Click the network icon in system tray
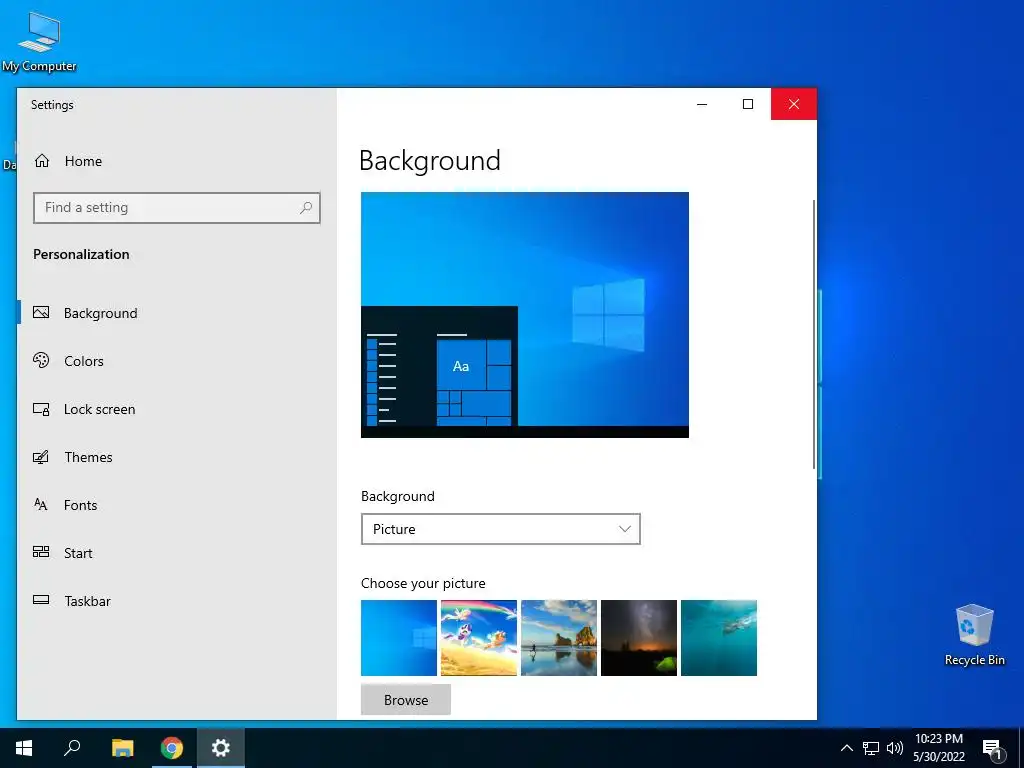Image resolution: width=1024 pixels, height=768 pixels. click(871, 748)
